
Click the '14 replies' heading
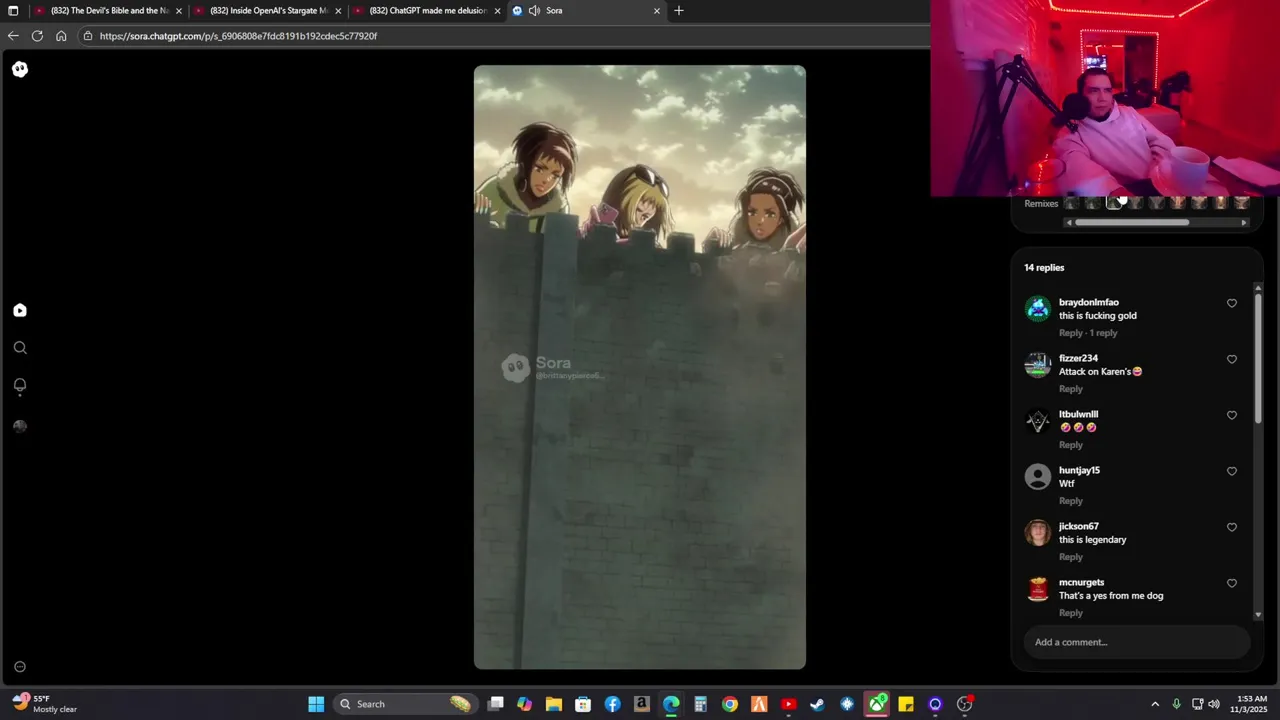point(1044,268)
